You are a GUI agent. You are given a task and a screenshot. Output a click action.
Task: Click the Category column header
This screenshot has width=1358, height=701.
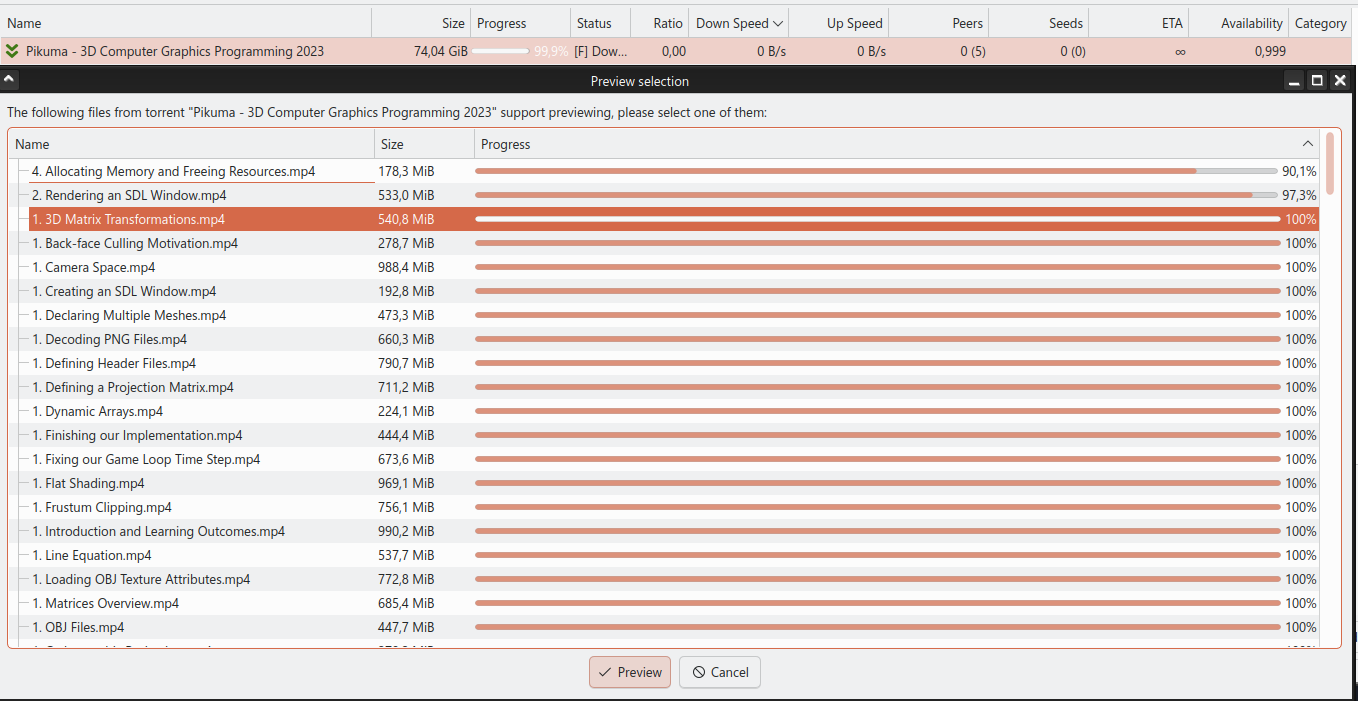coord(1320,23)
